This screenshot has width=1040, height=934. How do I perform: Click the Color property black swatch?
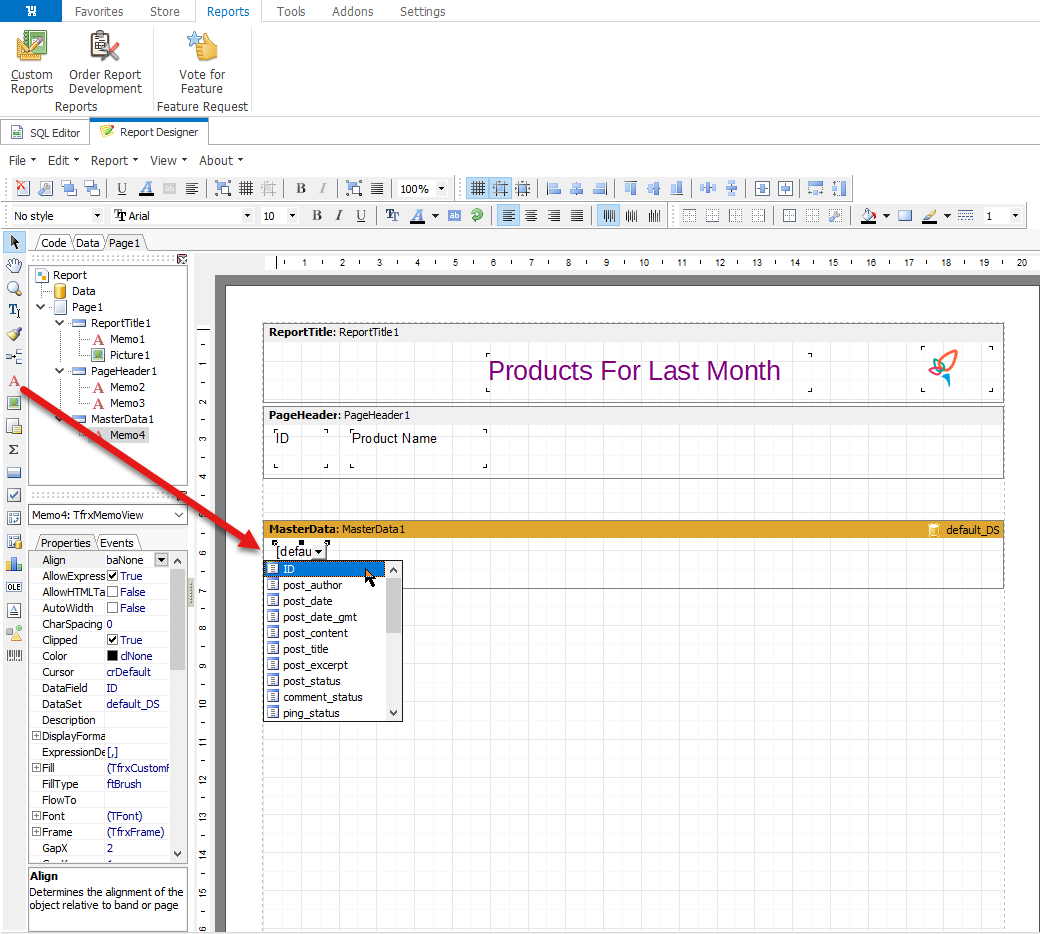[113, 656]
